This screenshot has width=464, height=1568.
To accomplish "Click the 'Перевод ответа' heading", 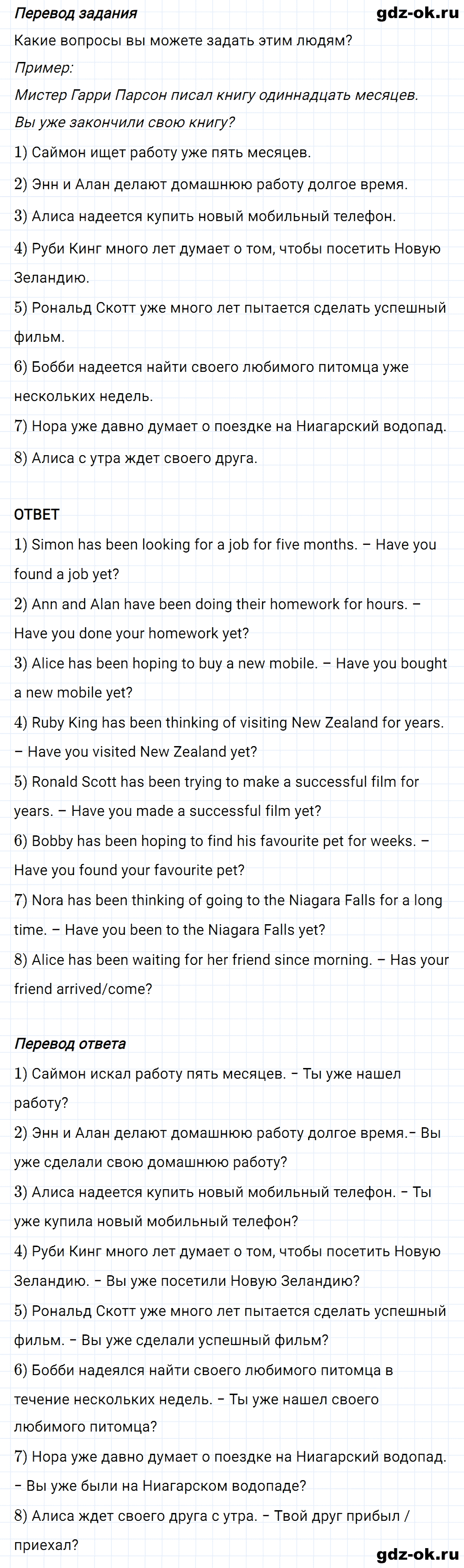I will click(x=70, y=1044).
